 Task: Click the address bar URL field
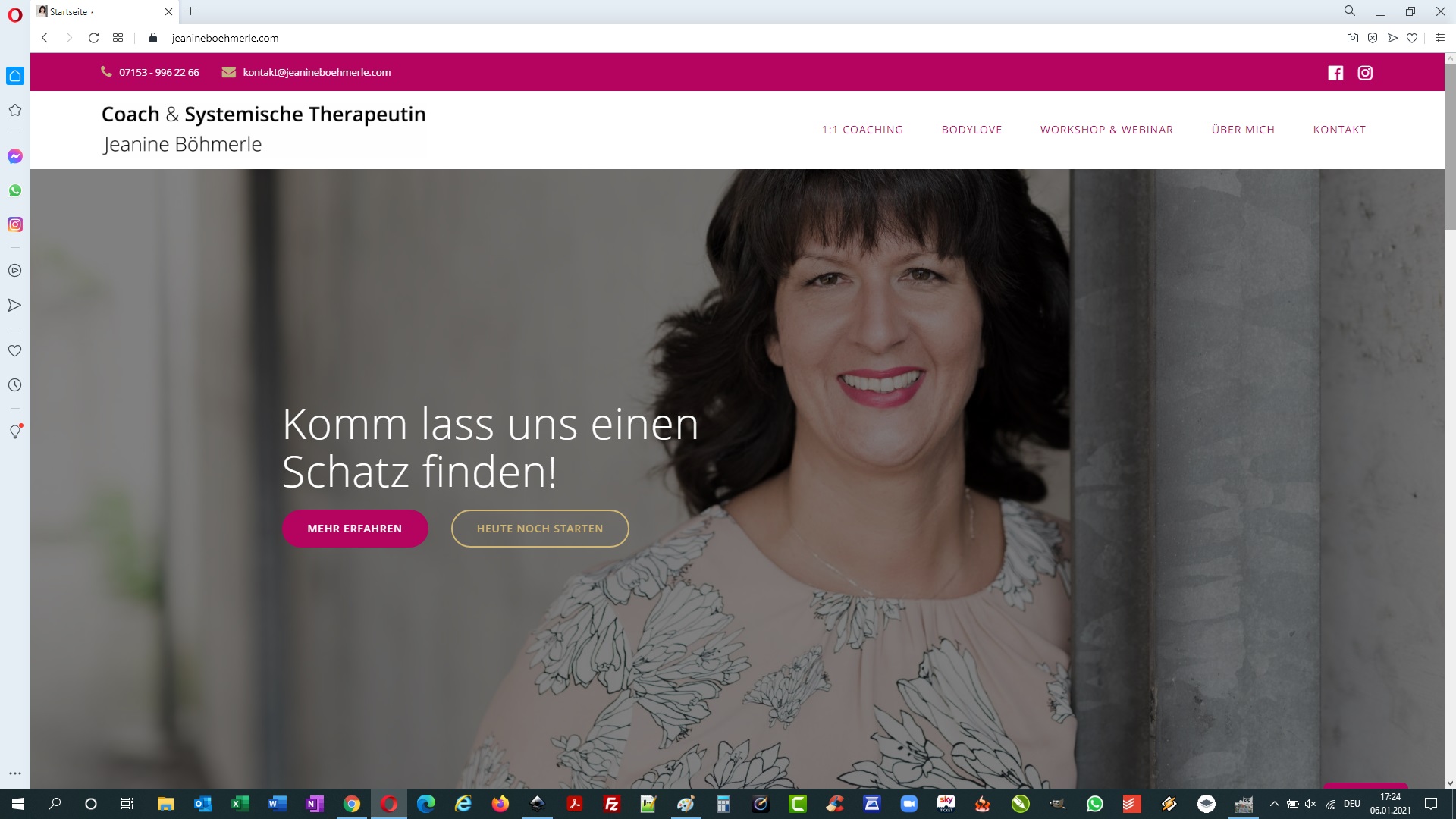pyautogui.click(x=225, y=38)
